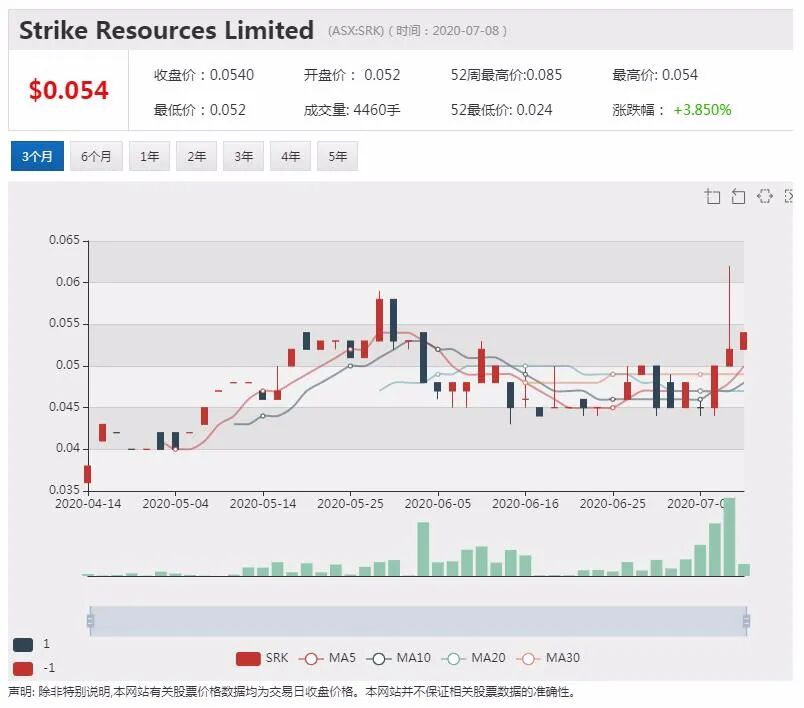The image size is (804, 708).
Task: Click the area zoom toolbox icon
Action: tap(713, 196)
